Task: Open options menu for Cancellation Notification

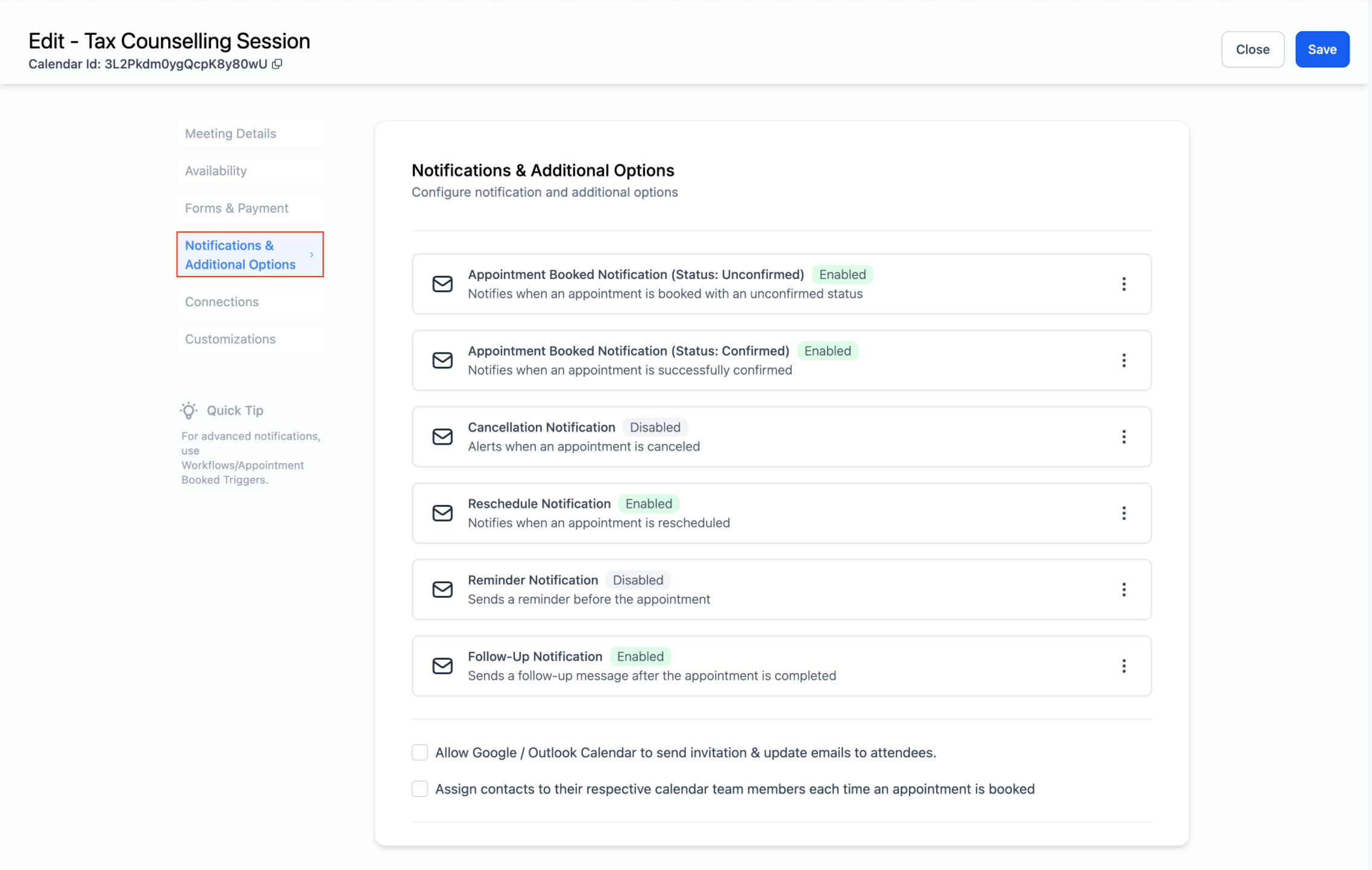Action: (x=1124, y=437)
